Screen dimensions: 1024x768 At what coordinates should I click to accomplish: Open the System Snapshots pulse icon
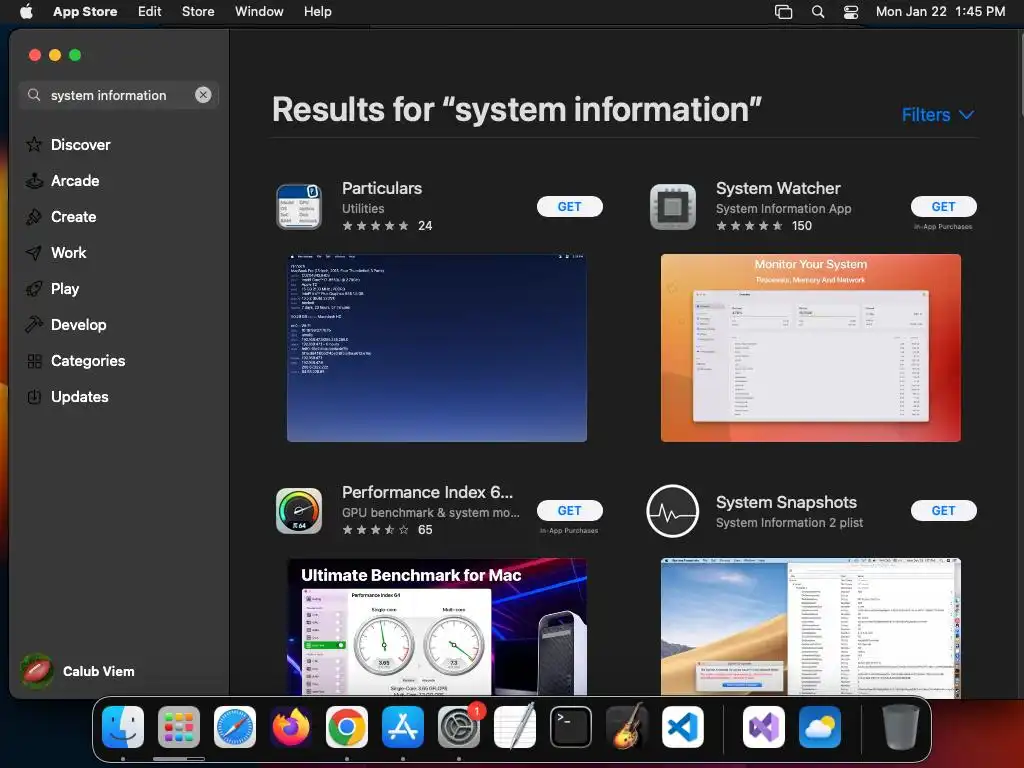[673, 511]
